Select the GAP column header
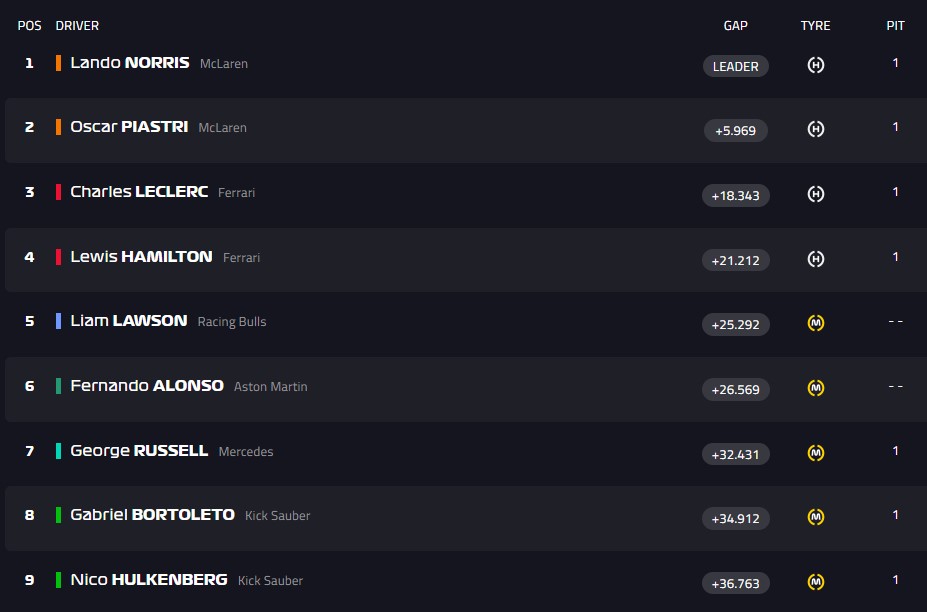Image resolution: width=927 pixels, height=612 pixels. [735, 26]
